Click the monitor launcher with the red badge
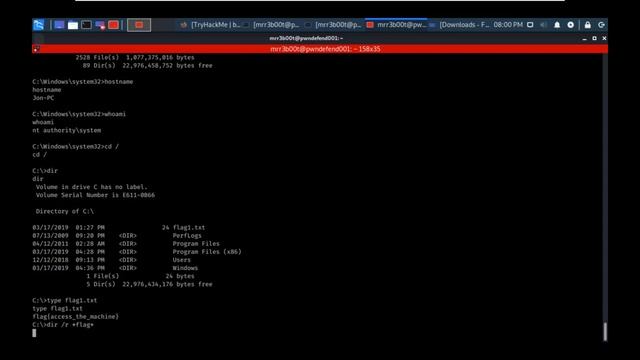This screenshot has height=360, width=640. click(x=100, y=25)
